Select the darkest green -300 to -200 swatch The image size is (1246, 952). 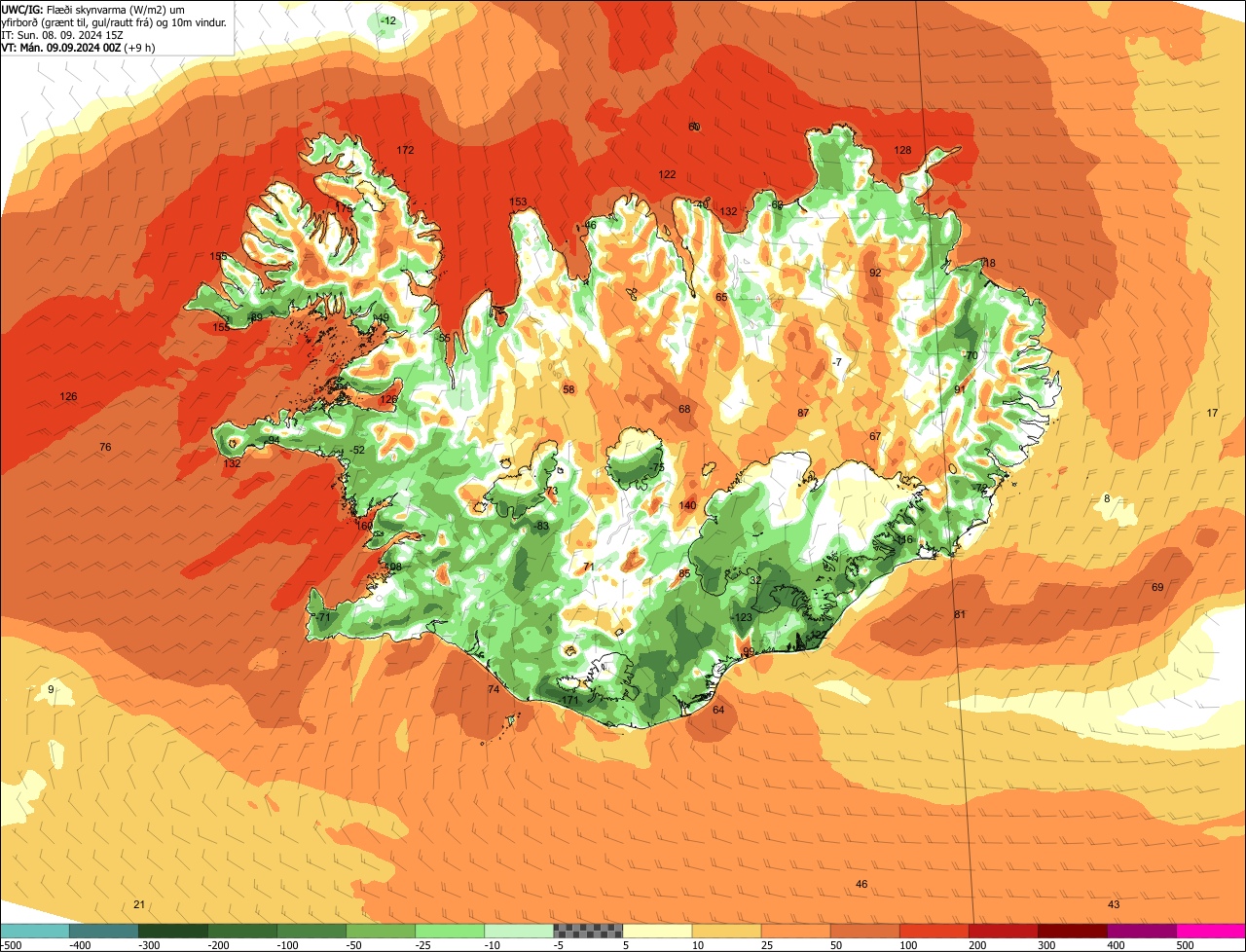click(x=173, y=931)
